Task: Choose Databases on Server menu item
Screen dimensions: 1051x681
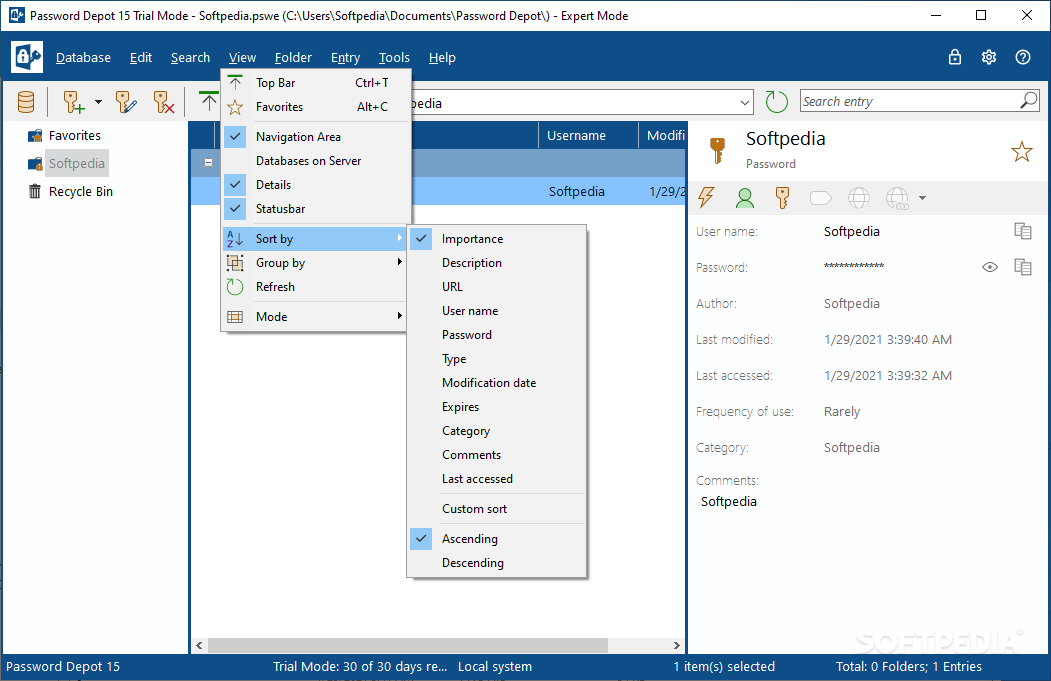Action: (x=315, y=161)
